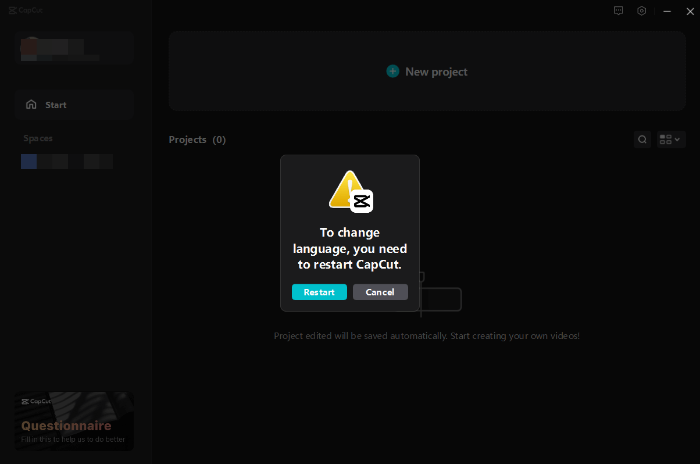The height and width of the screenshot is (464, 700).
Task: Open grid view layout dropdown
Action: 671,139
